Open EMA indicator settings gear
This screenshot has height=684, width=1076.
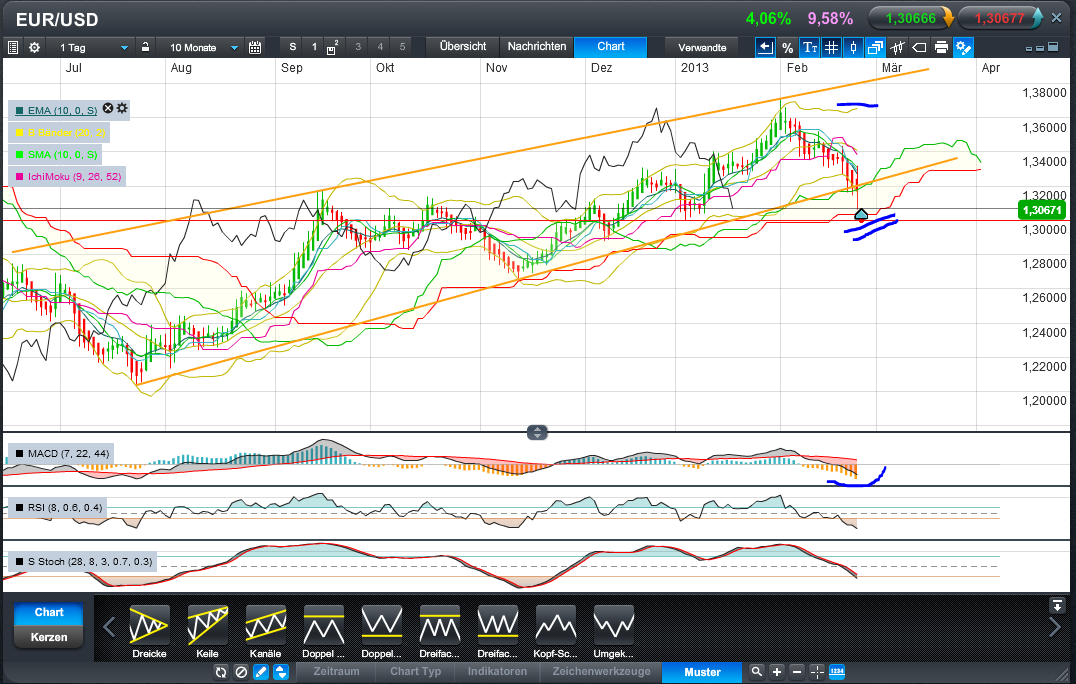(122, 108)
